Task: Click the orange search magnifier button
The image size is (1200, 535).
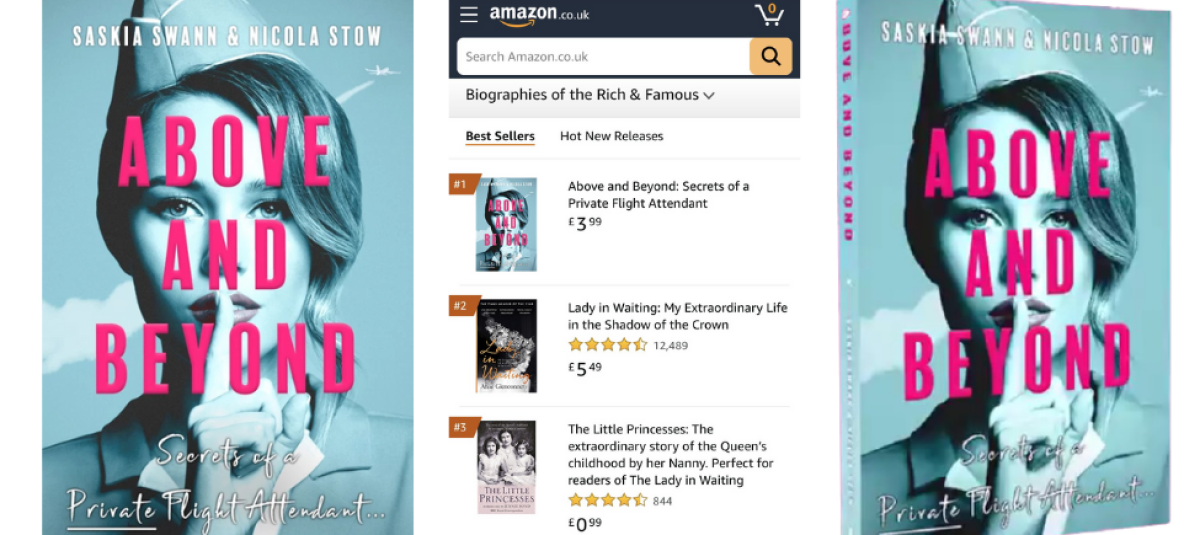Action: point(770,57)
